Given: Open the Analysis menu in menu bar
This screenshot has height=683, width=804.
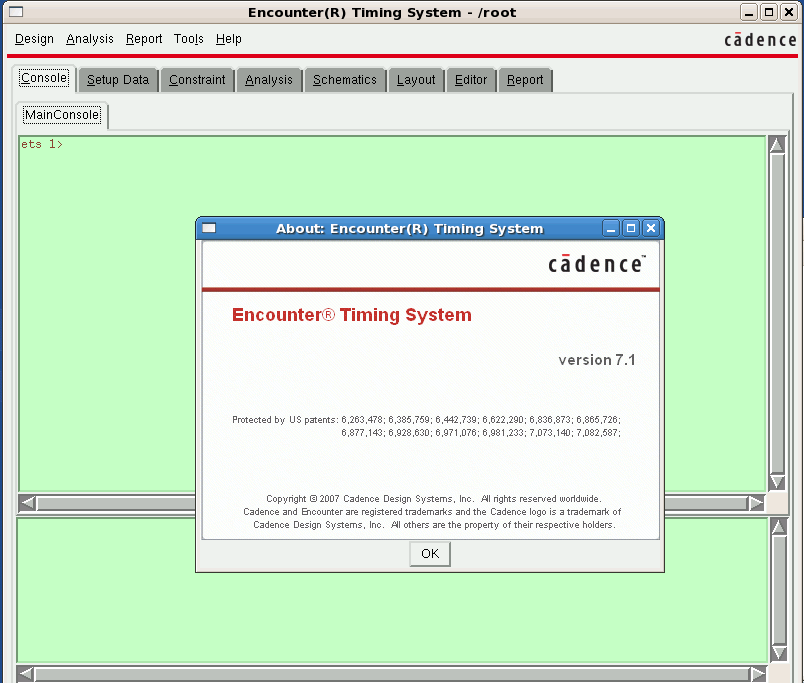Looking at the screenshot, I should (x=90, y=39).
